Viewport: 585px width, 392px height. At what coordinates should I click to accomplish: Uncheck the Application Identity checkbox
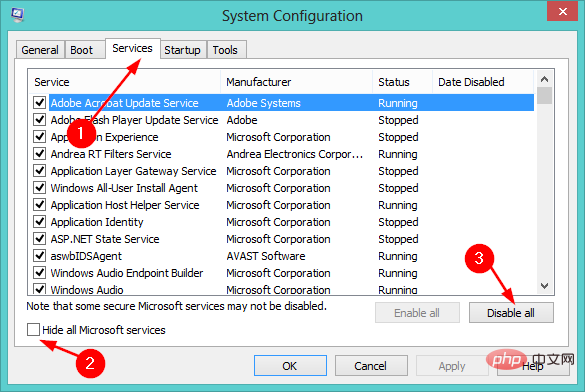40,222
